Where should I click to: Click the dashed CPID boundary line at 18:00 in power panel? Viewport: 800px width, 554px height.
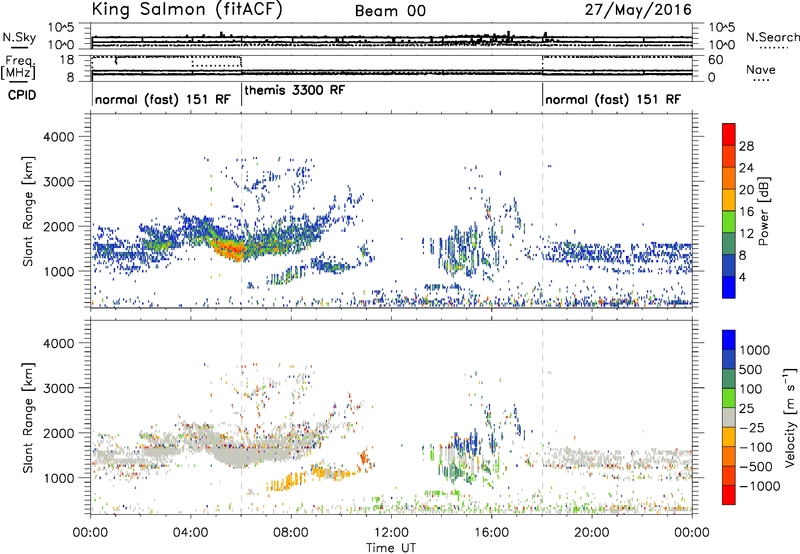pyautogui.click(x=543, y=210)
